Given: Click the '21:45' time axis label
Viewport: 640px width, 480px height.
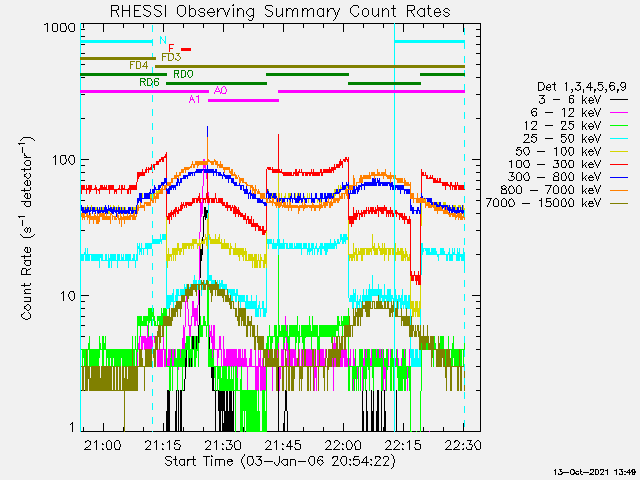Looking at the screenshot, I should tap(283, 445).
